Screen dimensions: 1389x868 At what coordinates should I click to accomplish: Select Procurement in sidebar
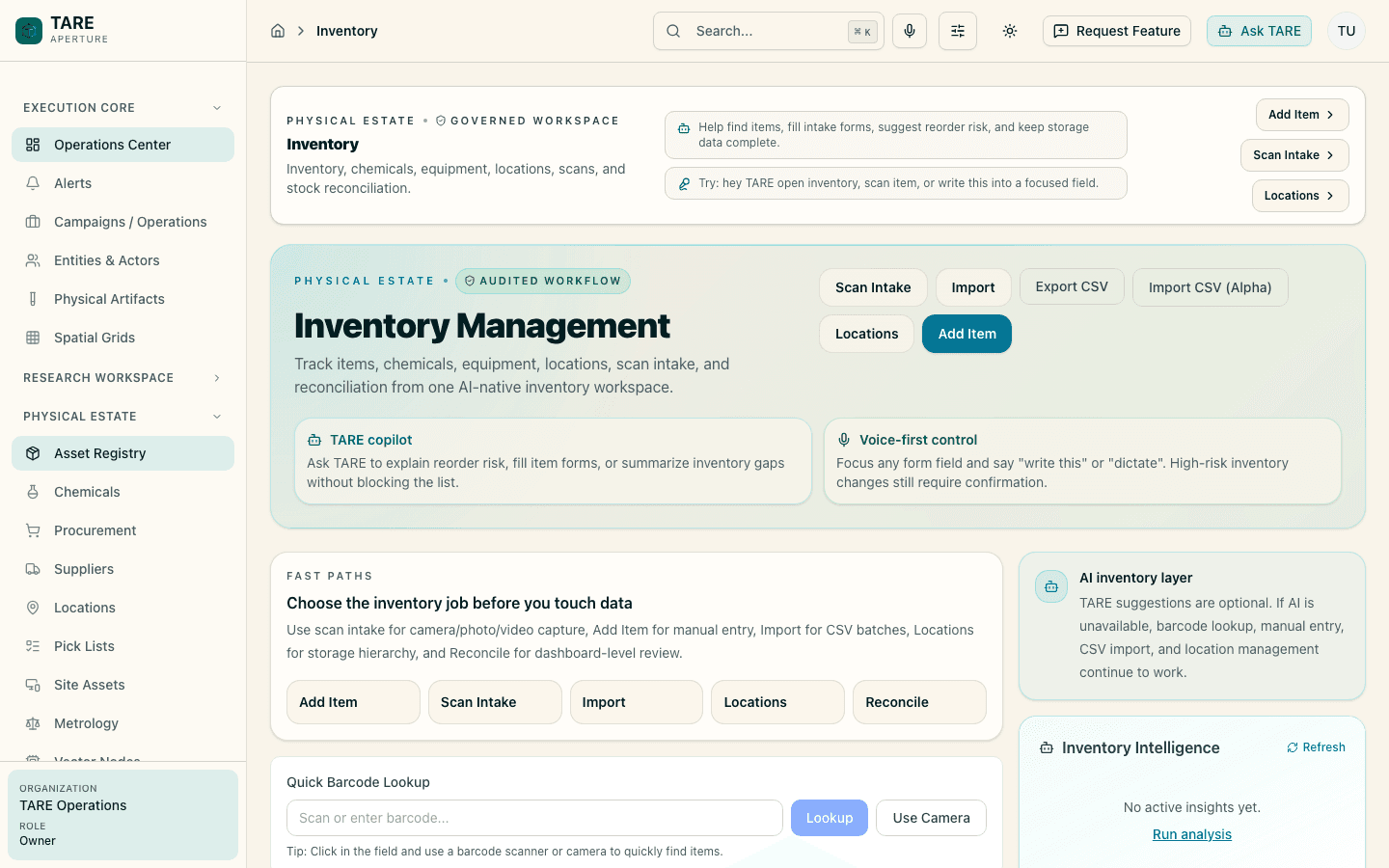tap(123, 530)
